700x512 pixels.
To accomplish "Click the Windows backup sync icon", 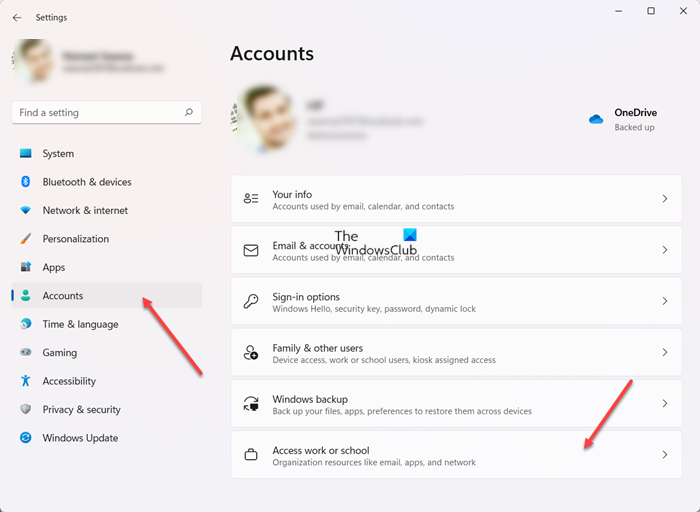I will 251,404.
